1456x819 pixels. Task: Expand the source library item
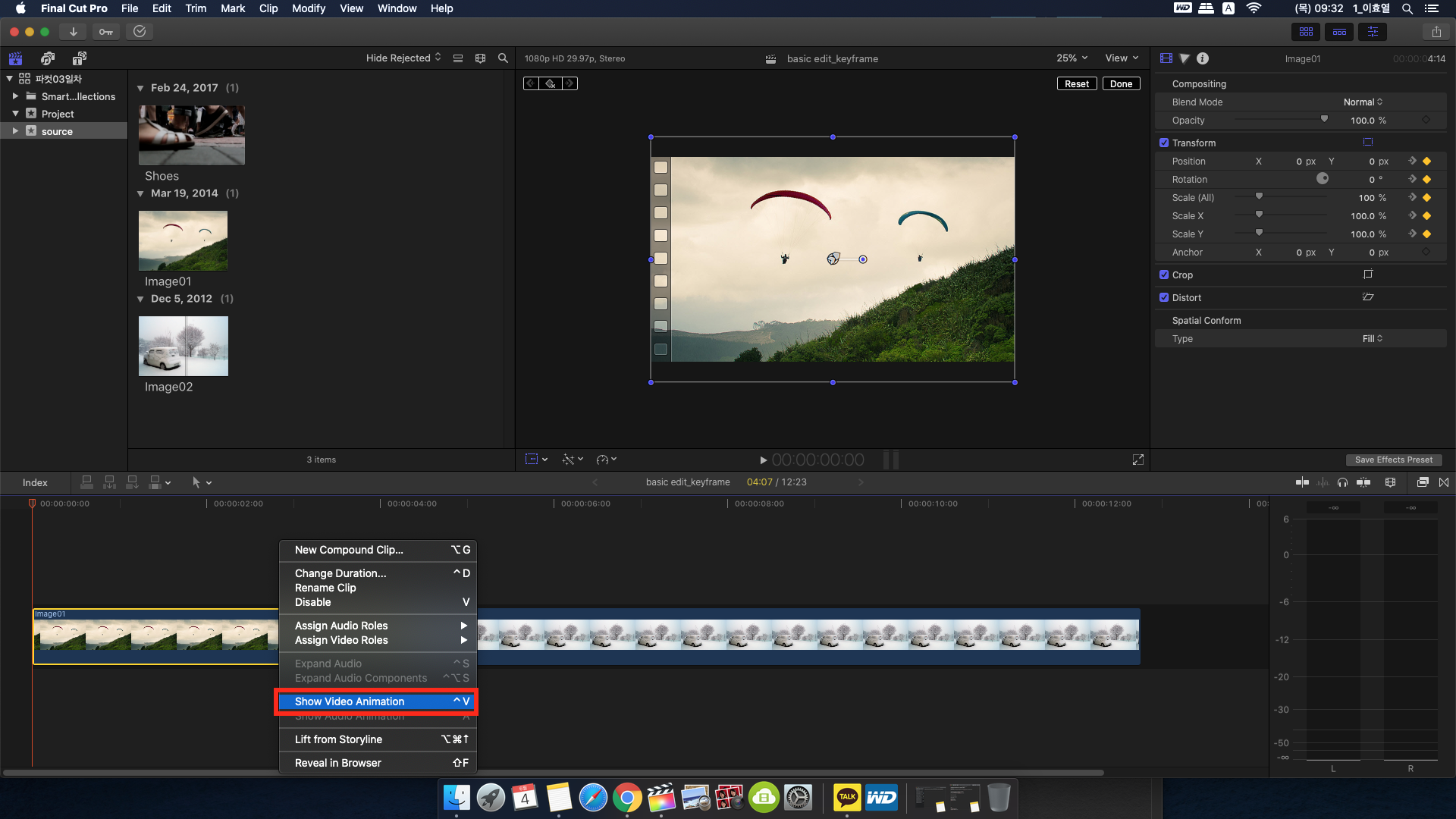tap(15, 131)
